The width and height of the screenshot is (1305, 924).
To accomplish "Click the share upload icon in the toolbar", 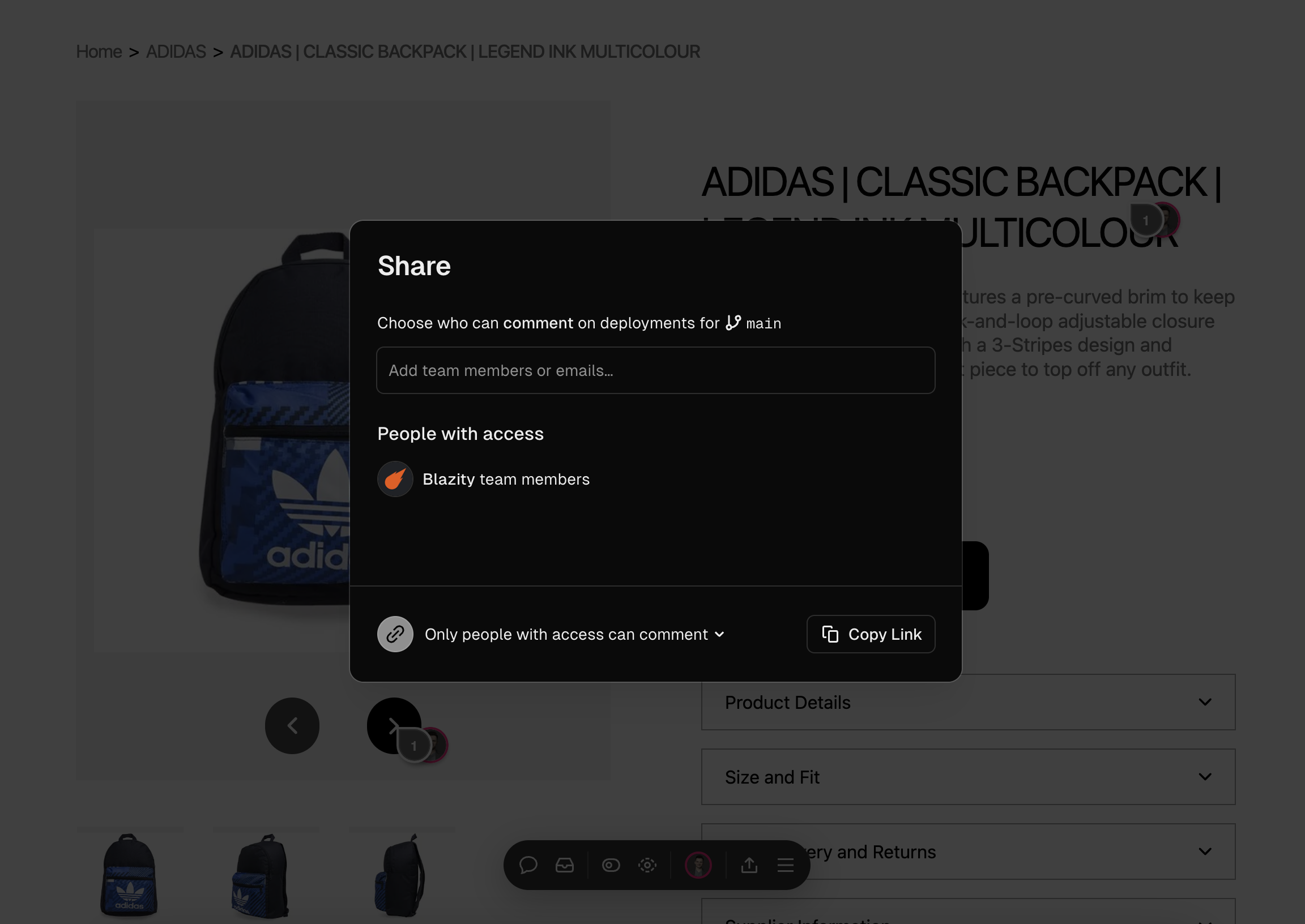I will (749, 865).
